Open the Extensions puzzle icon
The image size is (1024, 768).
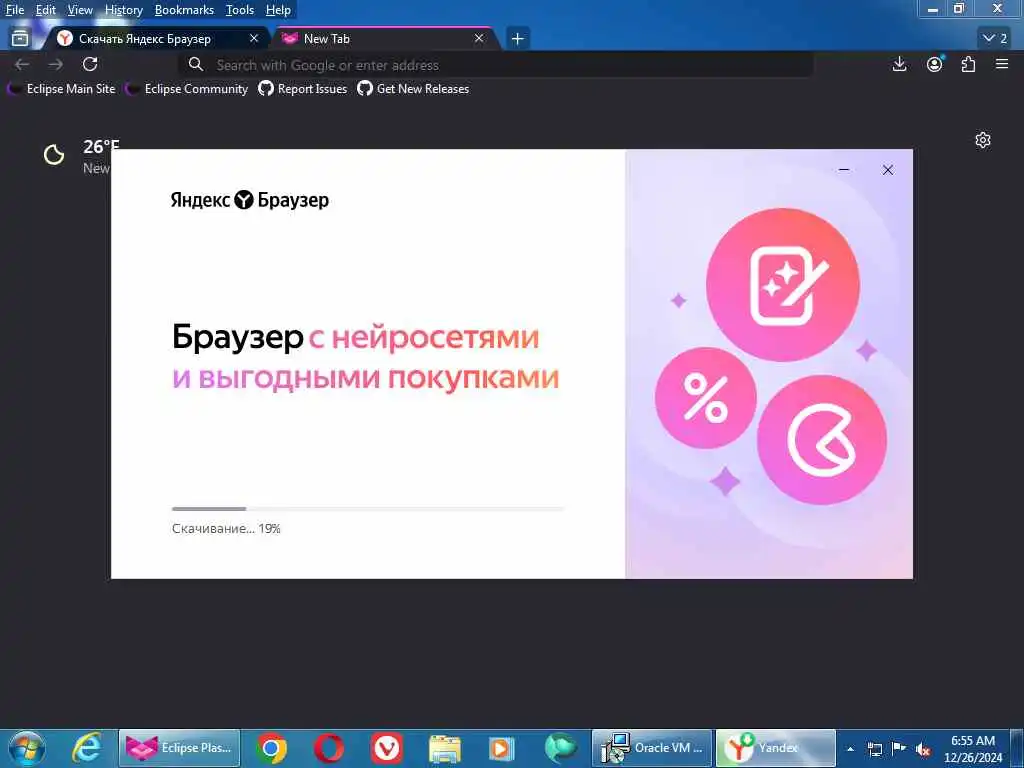(x=968, y=64)
